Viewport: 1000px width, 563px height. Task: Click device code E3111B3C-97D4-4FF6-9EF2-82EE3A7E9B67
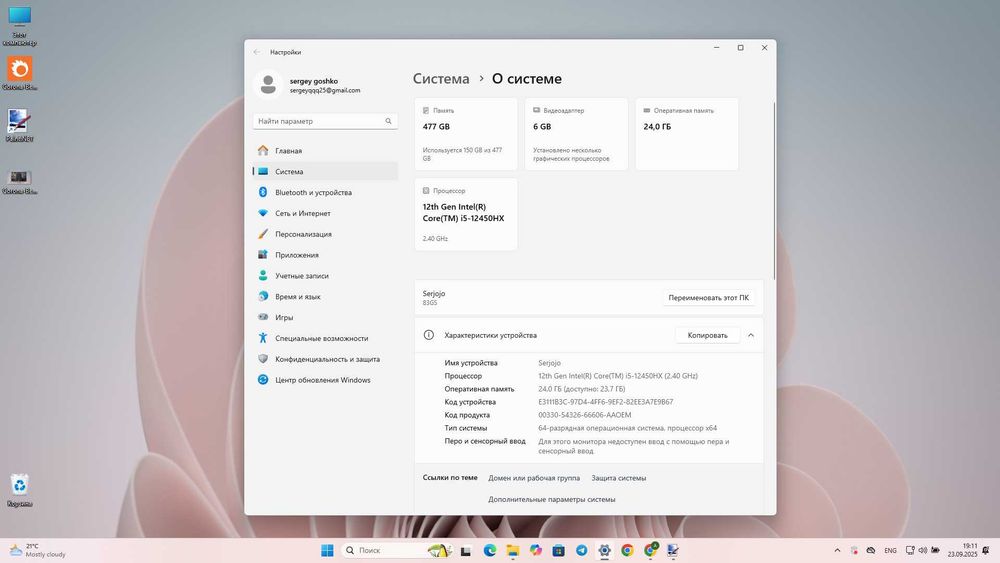tap(605, 402)
